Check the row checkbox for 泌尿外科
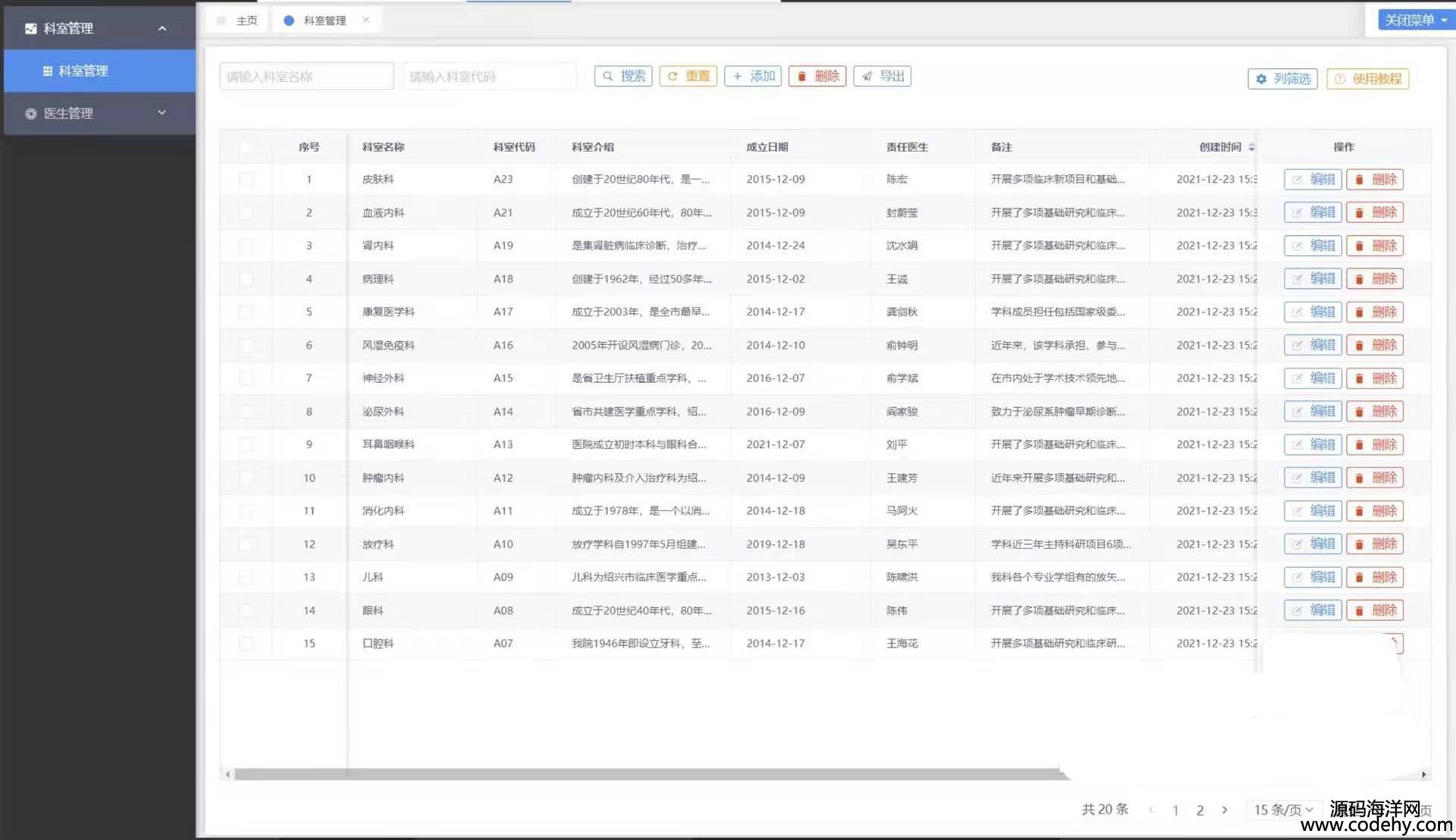The width and height of the screenshot is (1456, 840). (x=246, y=412)
